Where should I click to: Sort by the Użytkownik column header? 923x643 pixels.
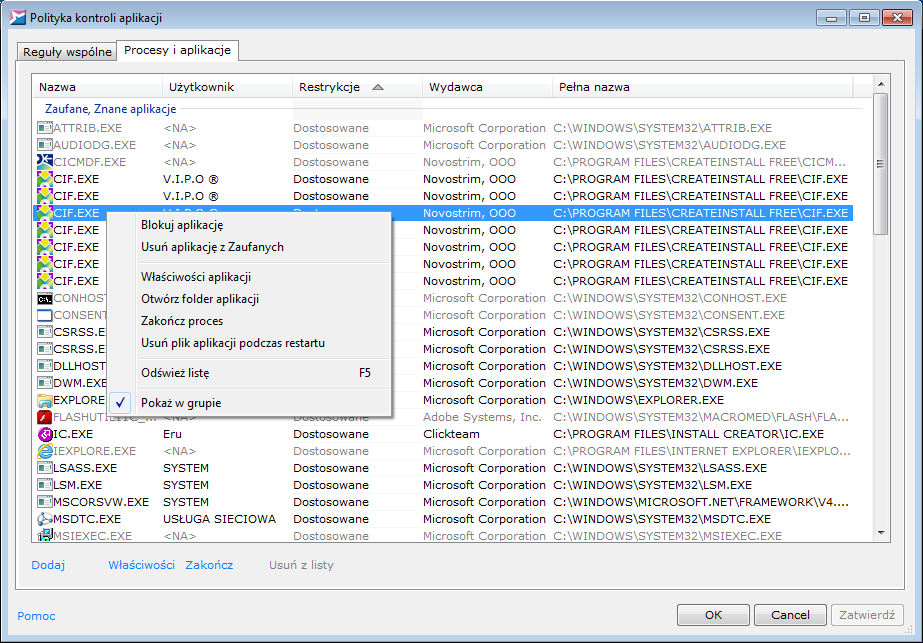[227, 87]
